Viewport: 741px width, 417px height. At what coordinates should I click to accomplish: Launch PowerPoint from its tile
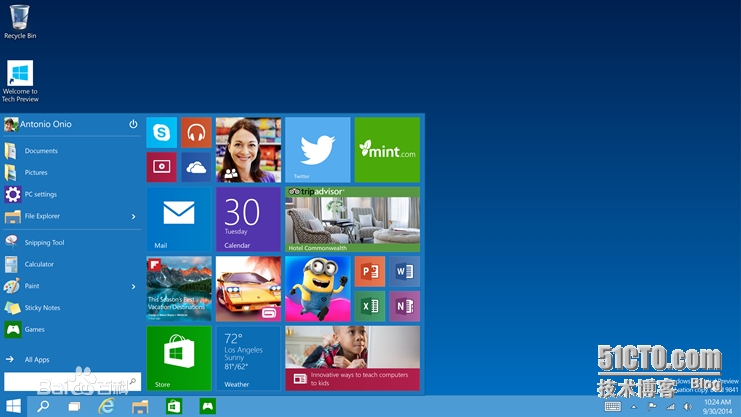(370, 272)
